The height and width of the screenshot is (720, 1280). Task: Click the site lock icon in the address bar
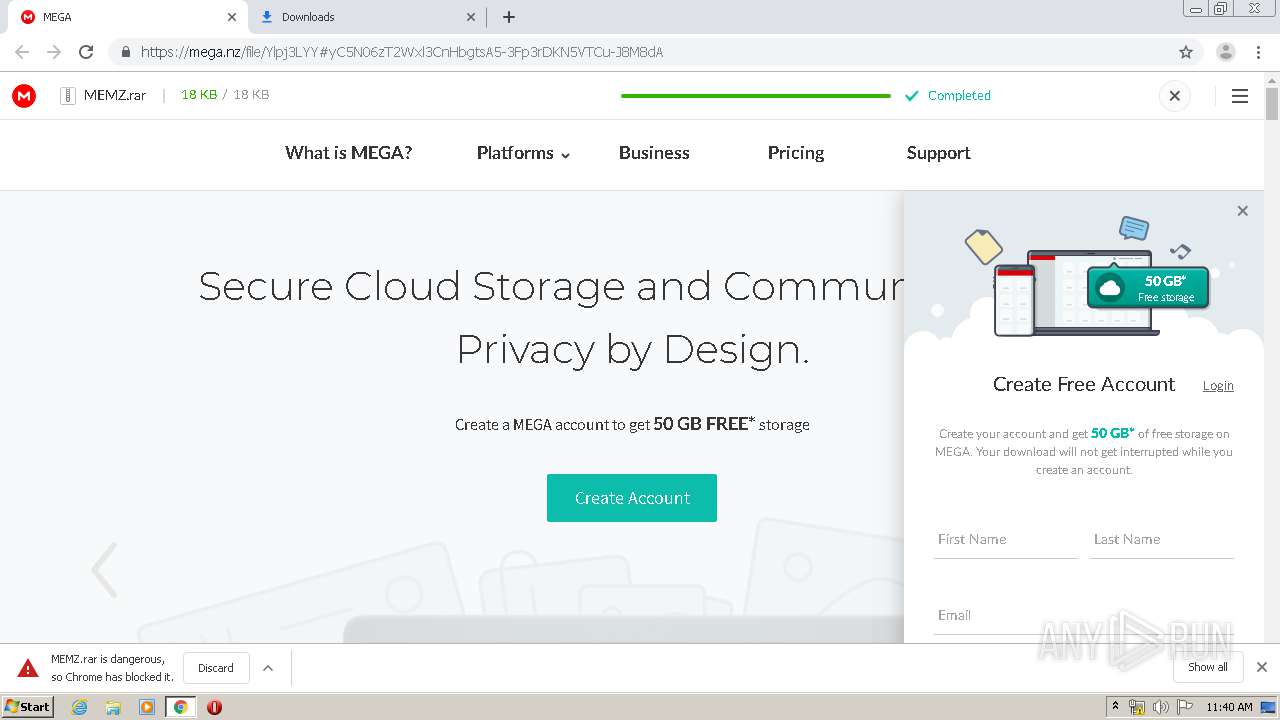126,52
